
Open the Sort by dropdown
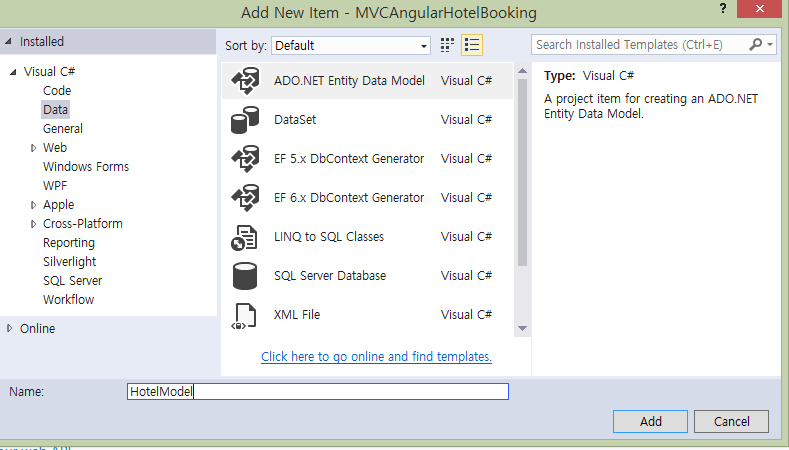click(x=351, y=46)
